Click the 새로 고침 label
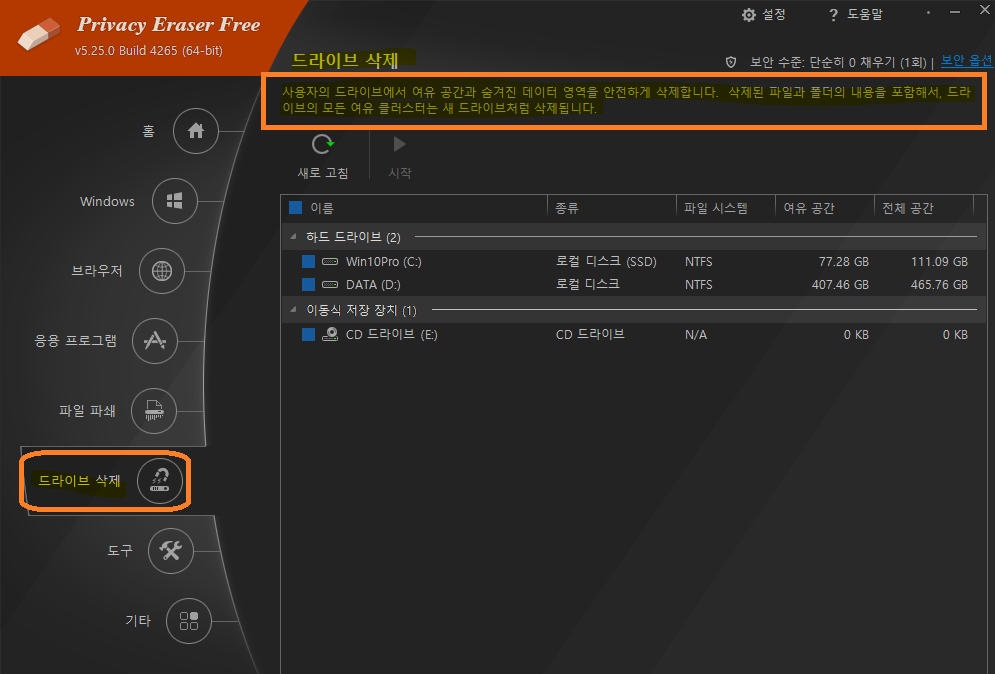 click(323, 173)
